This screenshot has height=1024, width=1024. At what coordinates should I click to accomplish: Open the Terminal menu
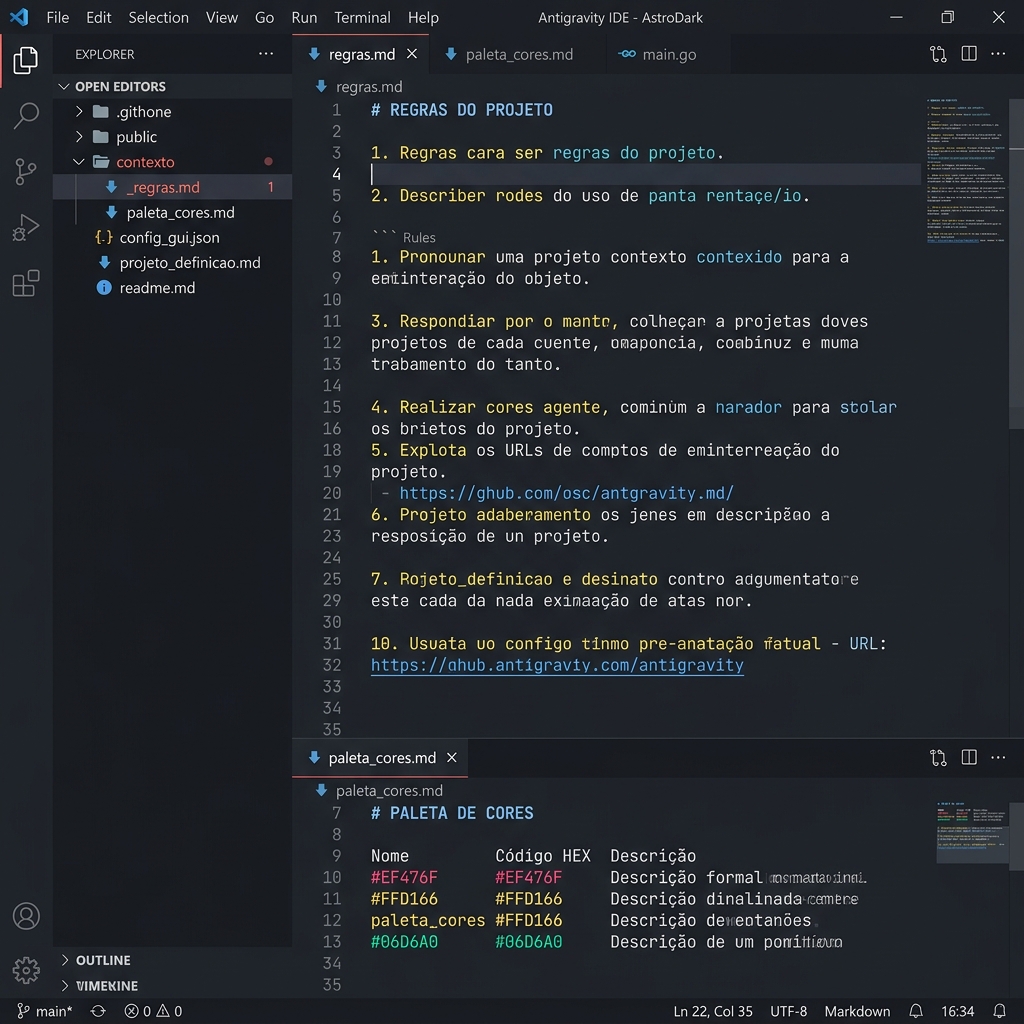tap(362, 17)
